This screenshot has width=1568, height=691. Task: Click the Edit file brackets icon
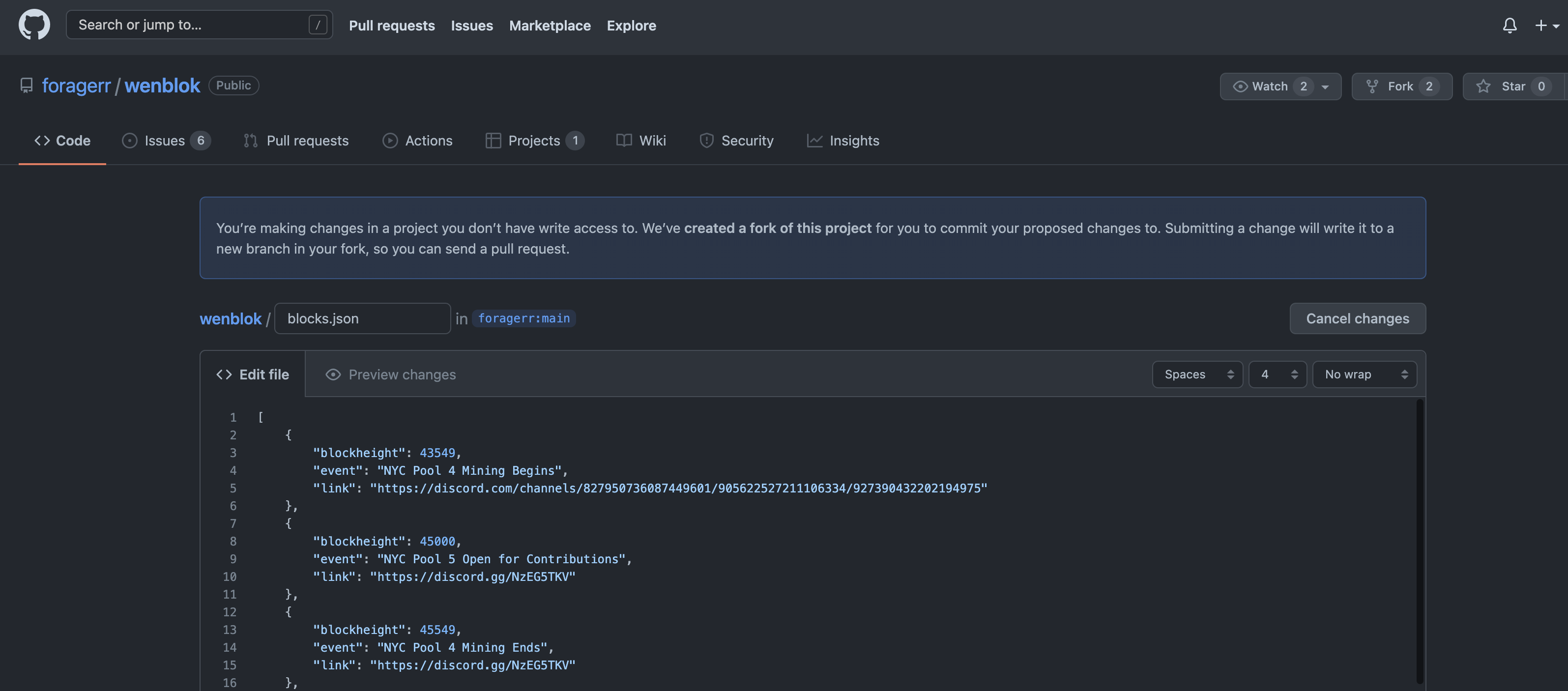coord(224,374)
